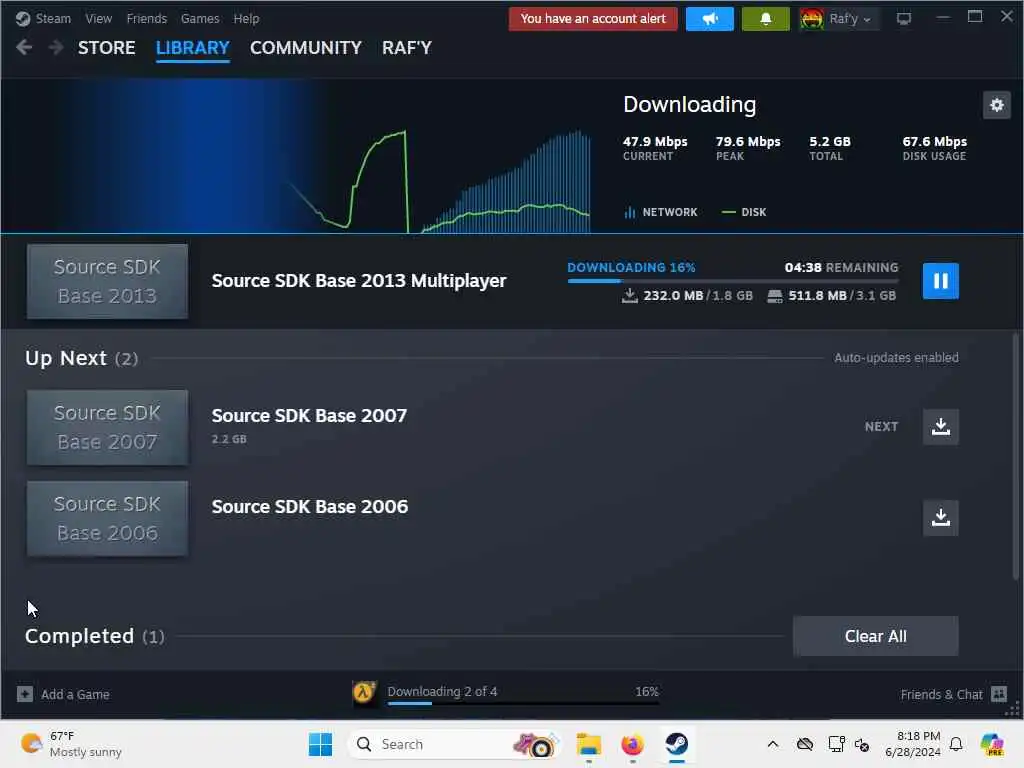
Task: Click the 5.2 GB total stat
Action: pos(829,148)
